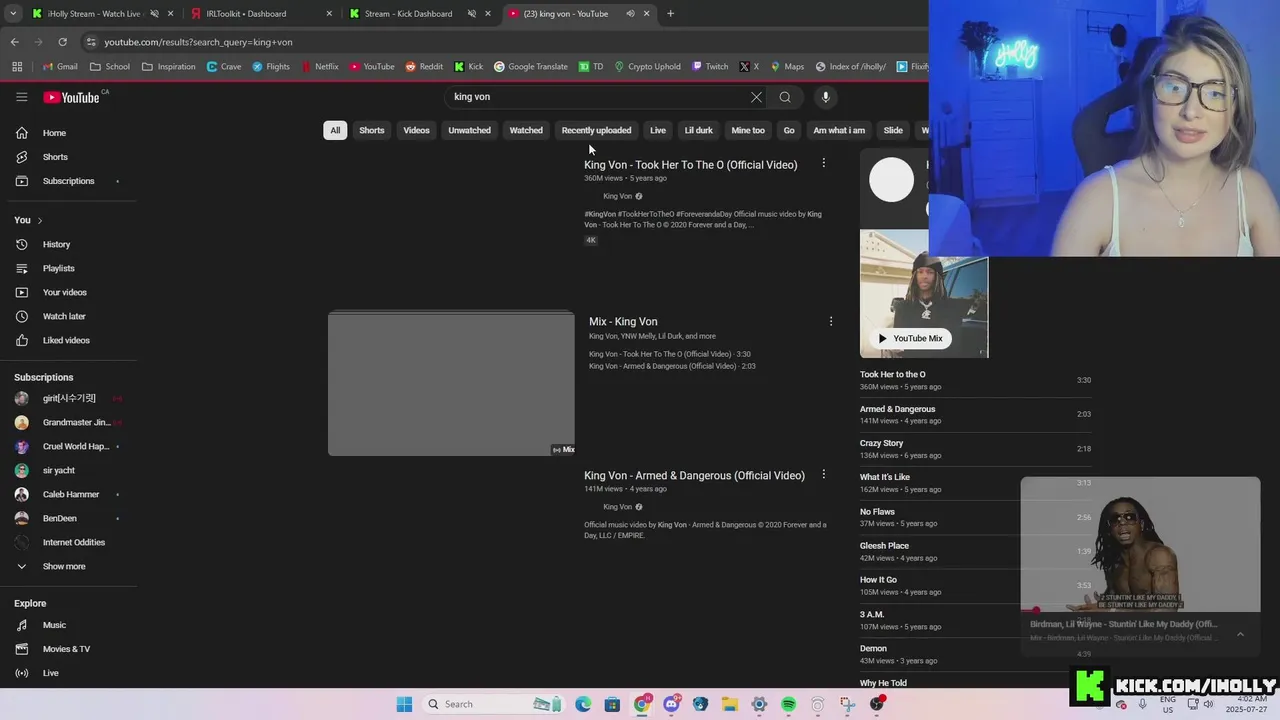Screen dimensions: 1280x720
Task: Open OBS Studio from the taskbar
Action: (x=876, y=704)
